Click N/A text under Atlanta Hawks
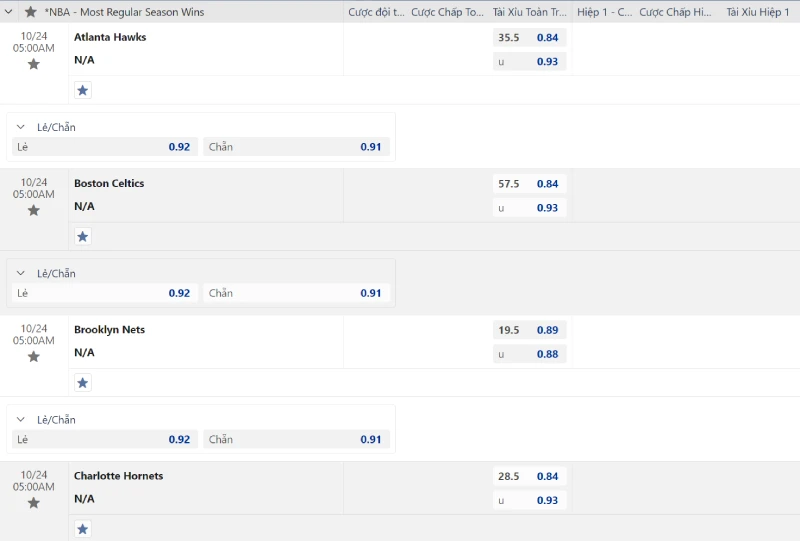This screenshot has height=541, width=800. pyautogui.click(x=84, y=60)
